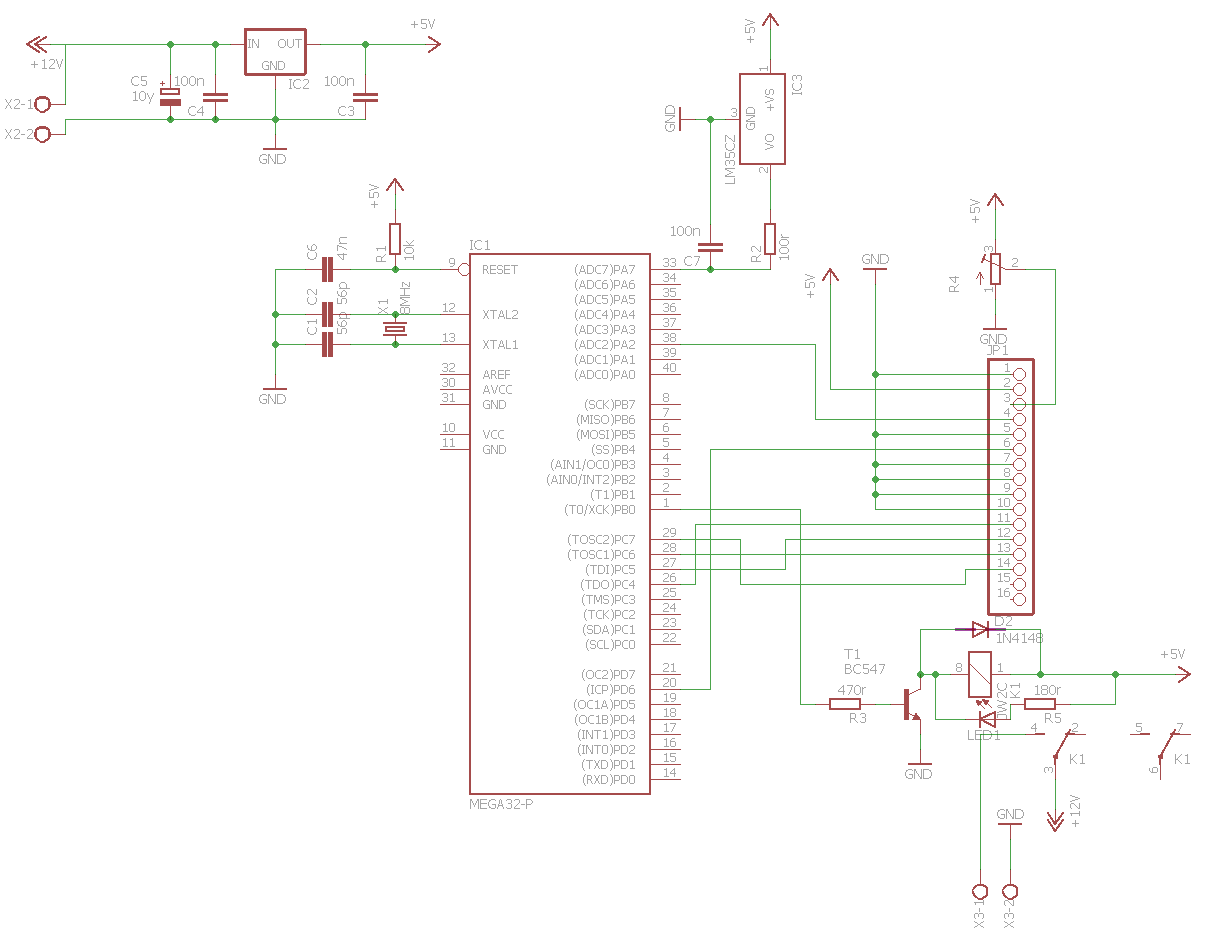Select capacitor C3 near regulator output
1217x935 pixels.
[x=365, y=98]
